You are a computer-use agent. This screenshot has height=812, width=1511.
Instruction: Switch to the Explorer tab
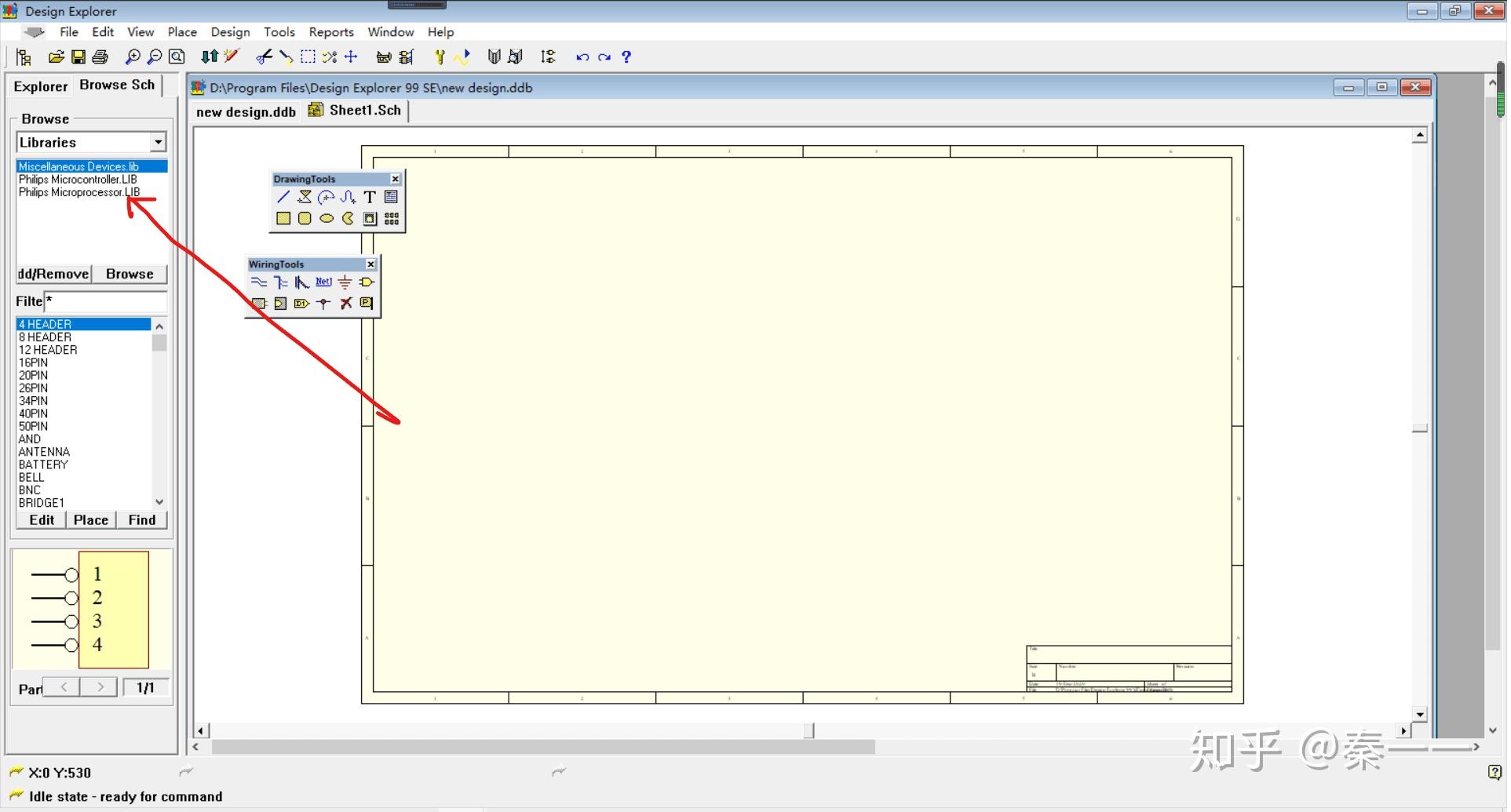click(x=41, y=86)
